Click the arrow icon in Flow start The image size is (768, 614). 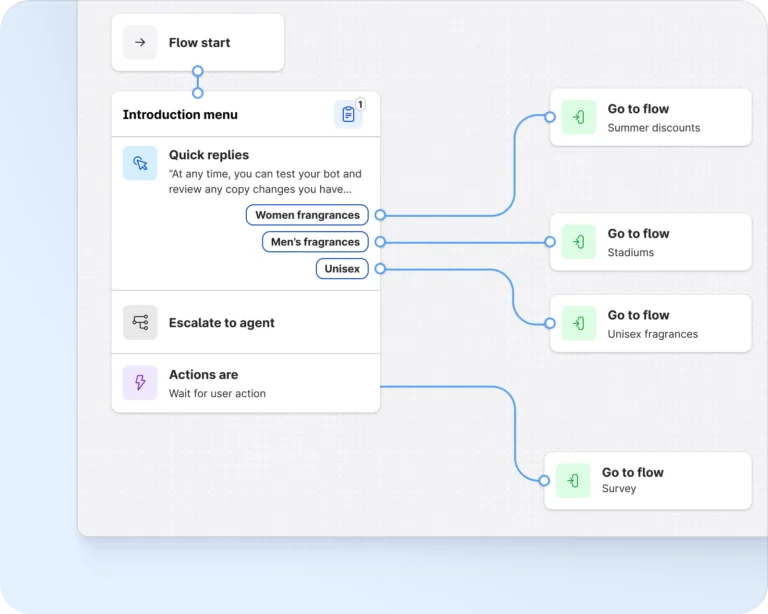140,43
